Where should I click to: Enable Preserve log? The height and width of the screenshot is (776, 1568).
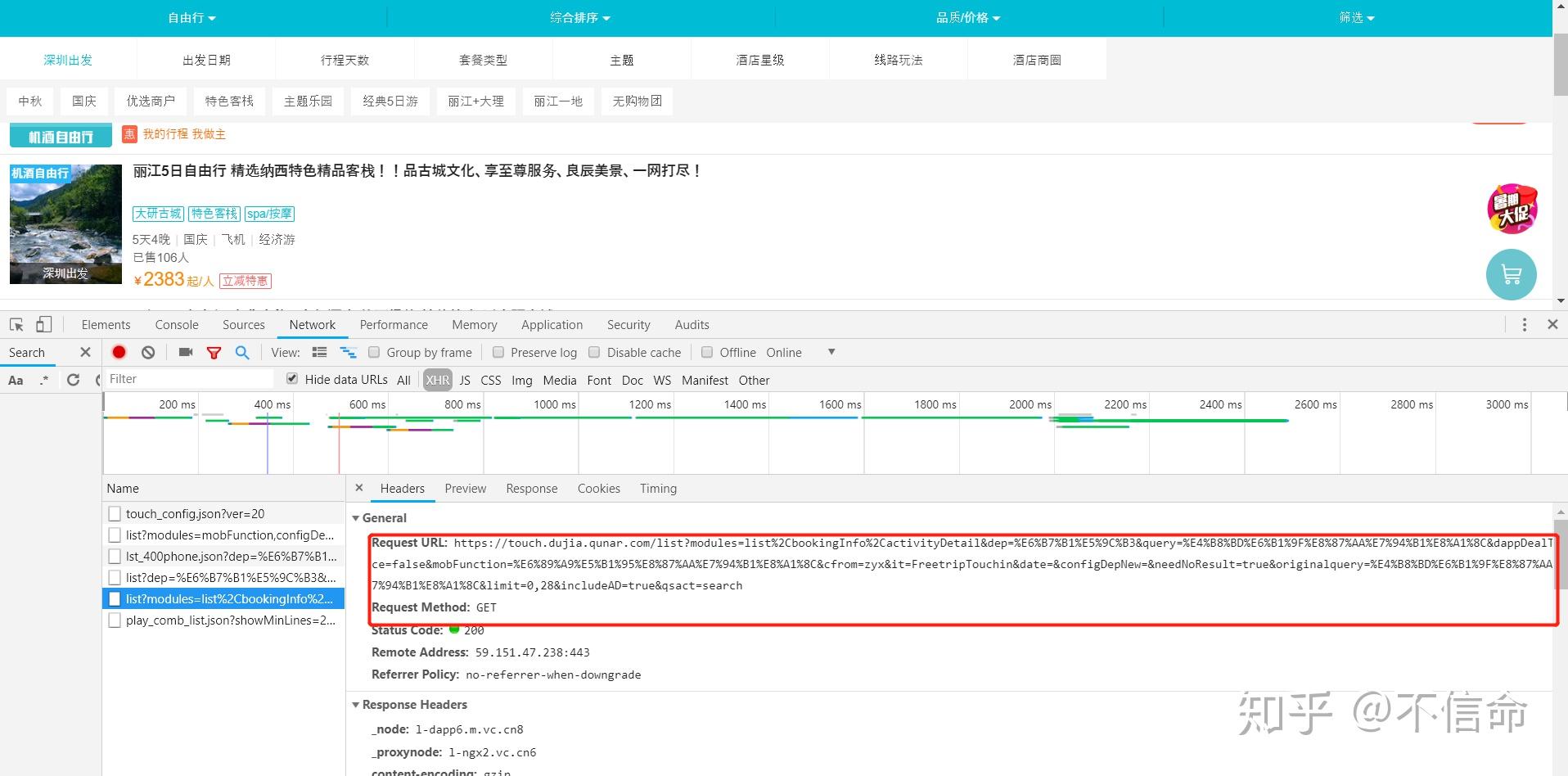point(498,352)
